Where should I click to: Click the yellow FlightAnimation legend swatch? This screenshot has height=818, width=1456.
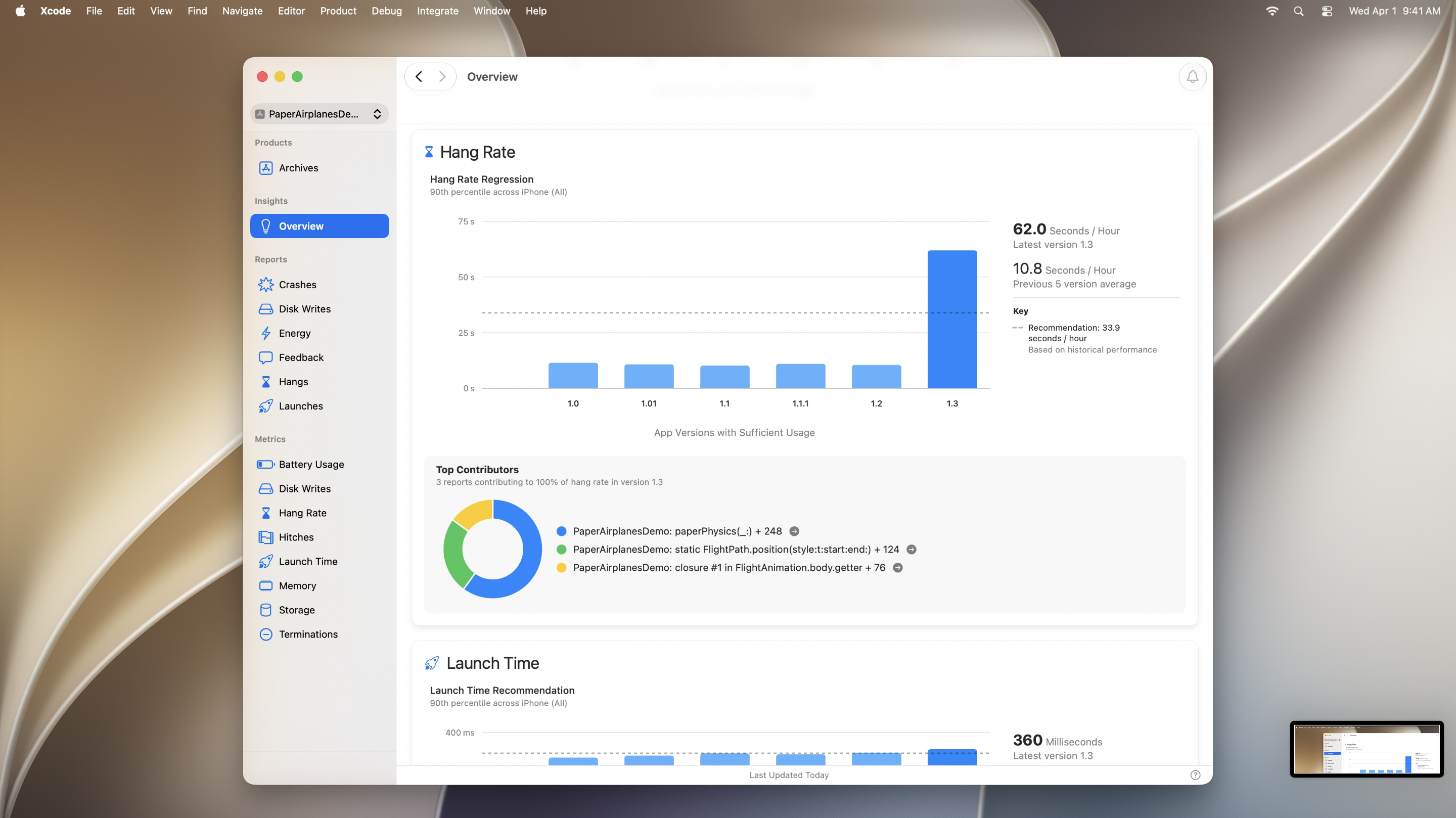coord(561,568)
